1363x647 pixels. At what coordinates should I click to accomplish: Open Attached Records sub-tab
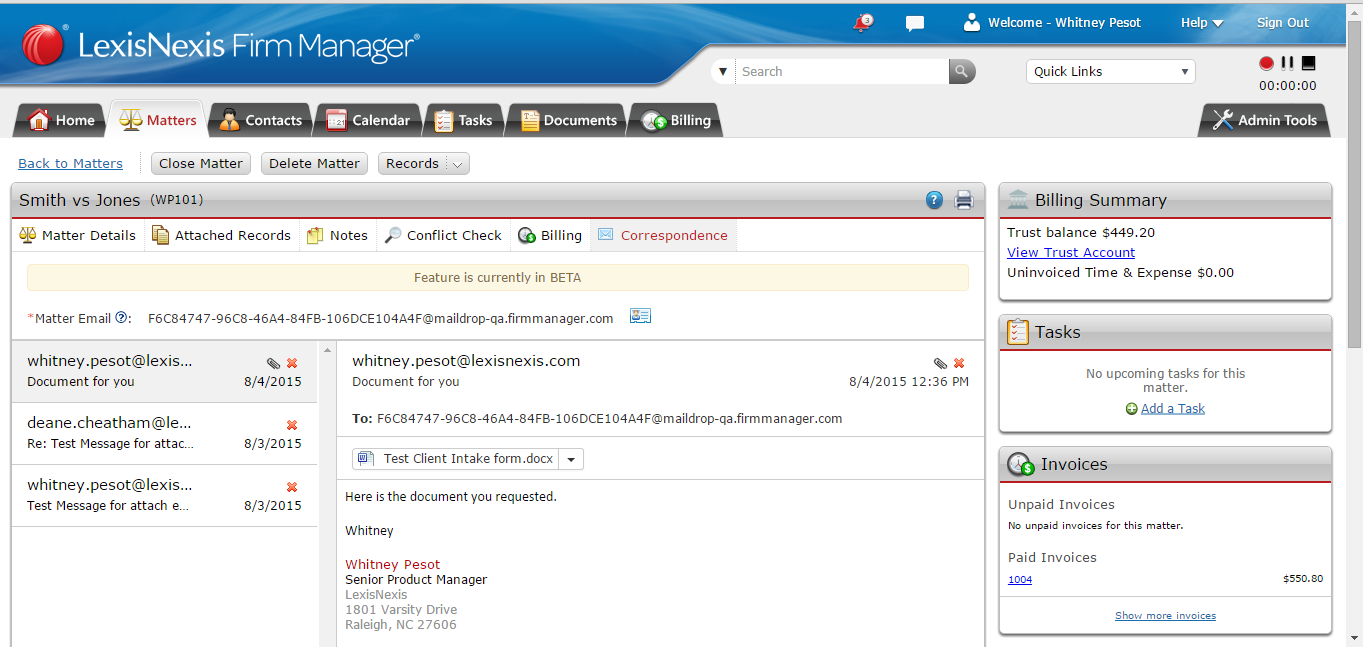tap(221, 235)
